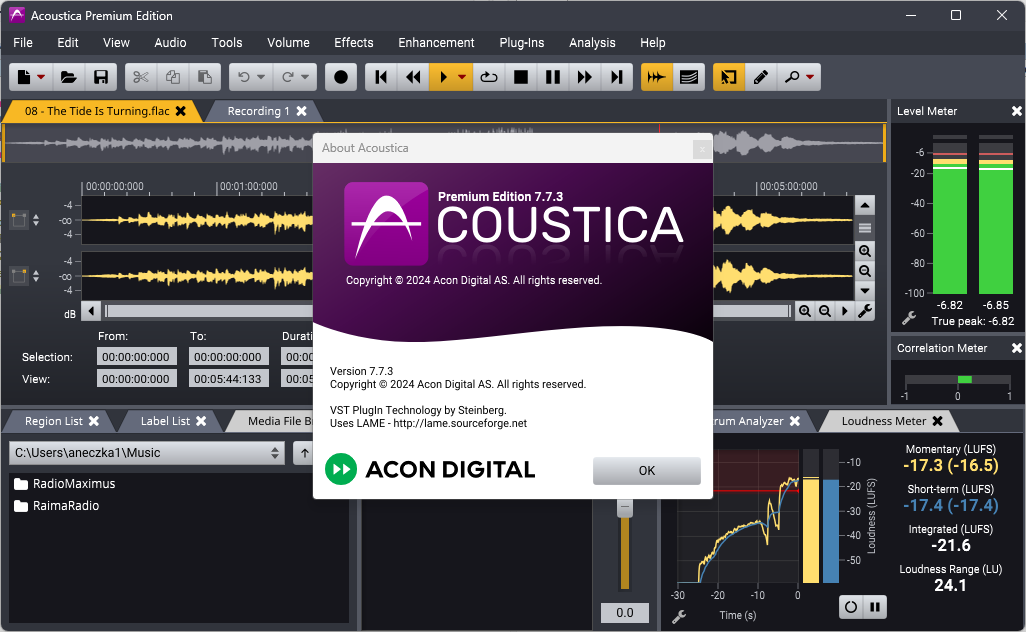Viewport: 1026px width, 632px height.
Task: Close the Correlation Meter panel
Action: [1017, 348]
